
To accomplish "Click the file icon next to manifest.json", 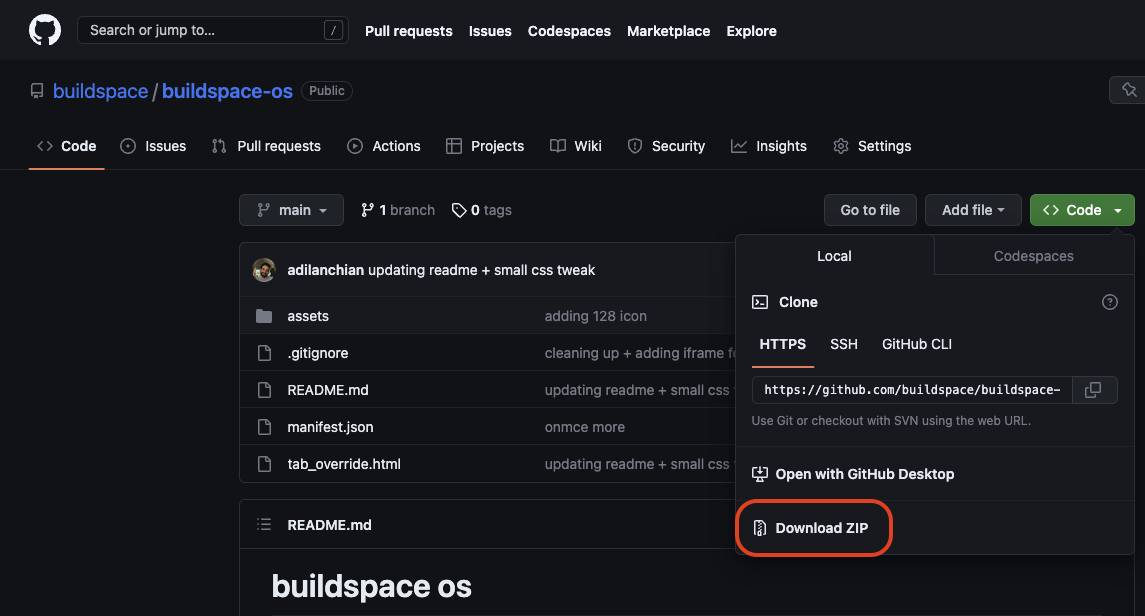I will click(x=264, y=427).
